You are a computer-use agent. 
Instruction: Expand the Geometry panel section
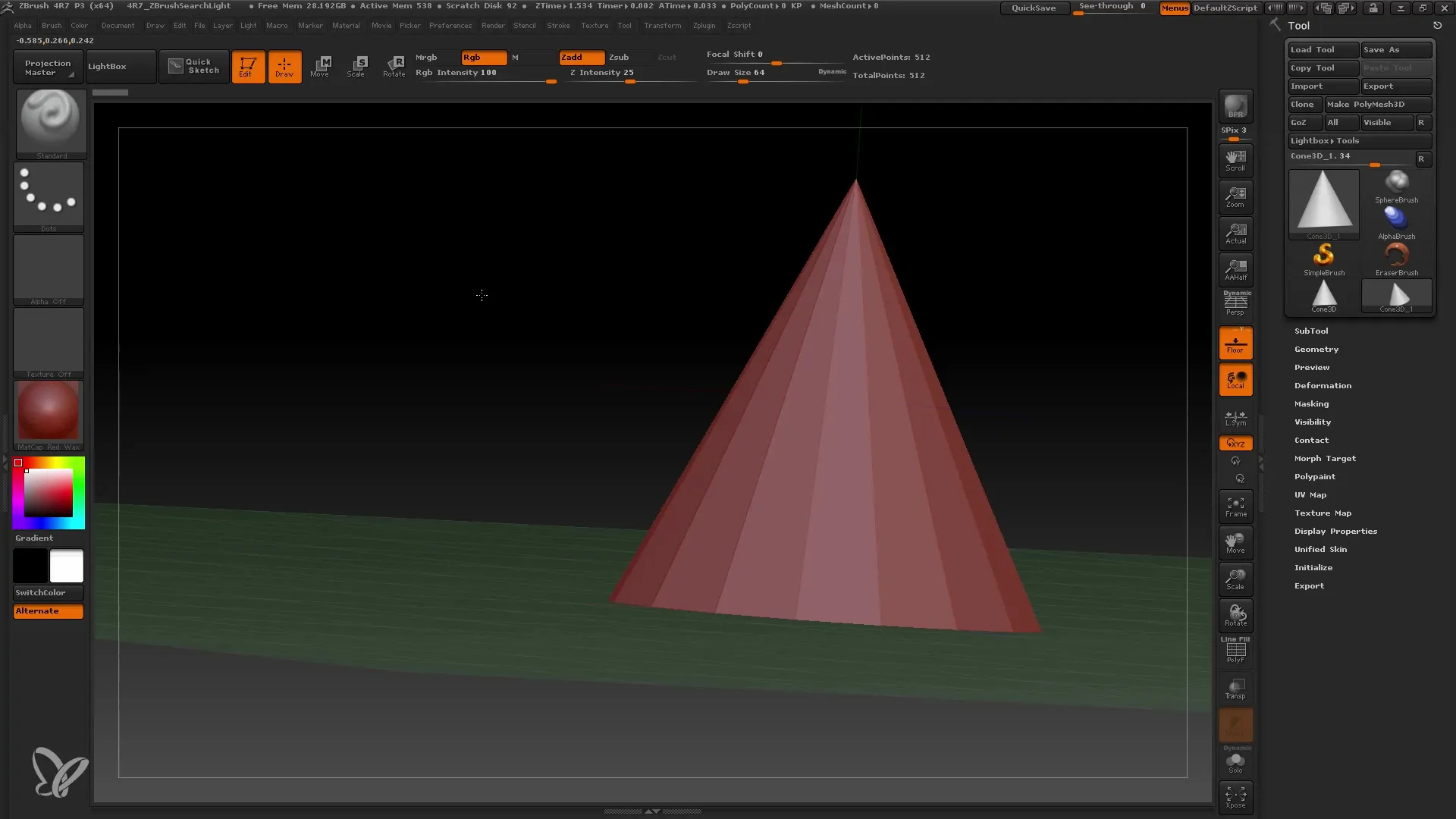tap(1316, 349)
